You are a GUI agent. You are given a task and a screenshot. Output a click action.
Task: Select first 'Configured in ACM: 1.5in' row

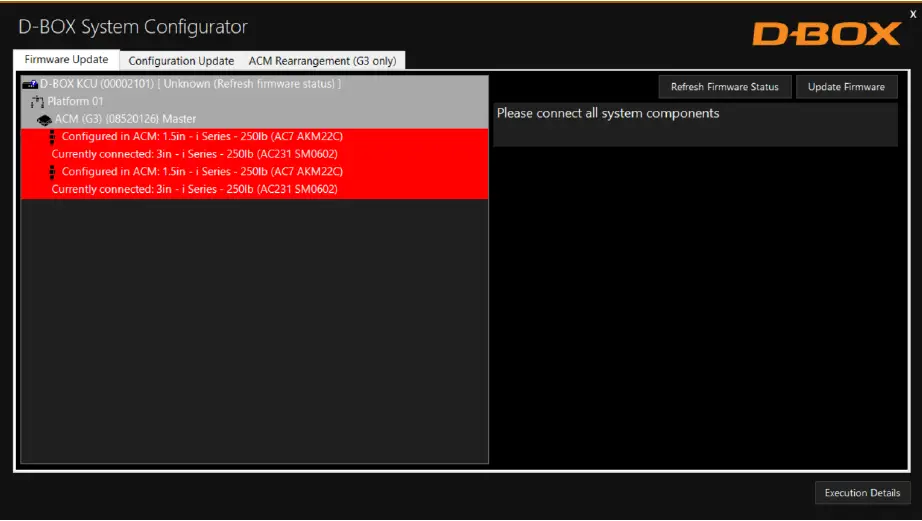pyautogui.click(x=255, y=136)
